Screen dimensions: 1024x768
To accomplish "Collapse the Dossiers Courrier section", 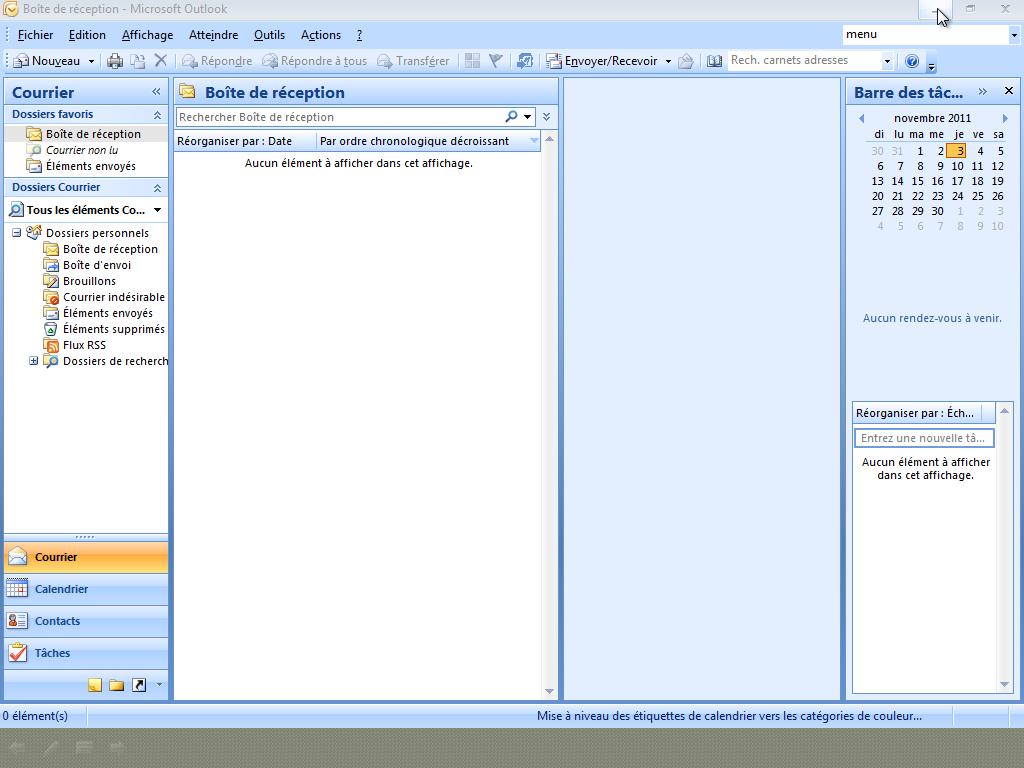I will pyautogui.click(x=157, y=187).
